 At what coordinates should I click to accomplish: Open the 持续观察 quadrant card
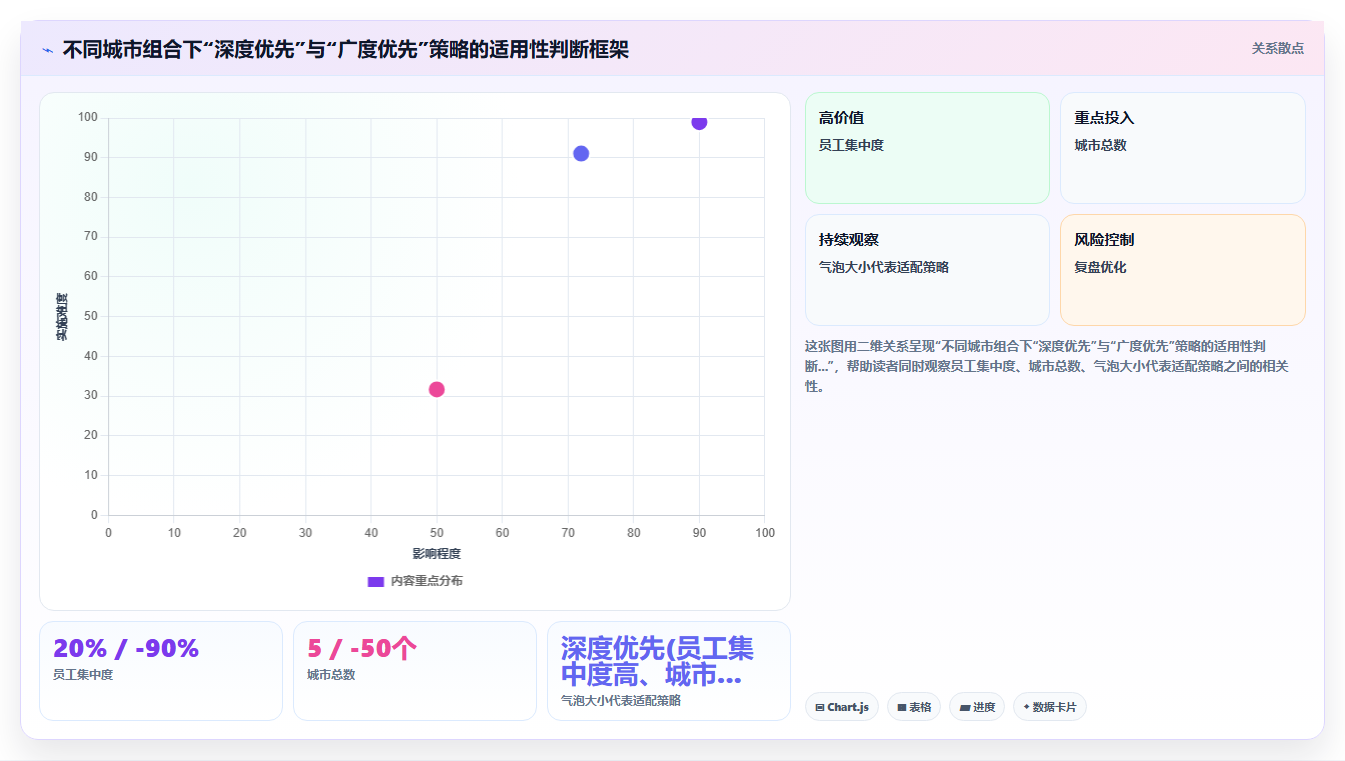click(x=927, y=270)
